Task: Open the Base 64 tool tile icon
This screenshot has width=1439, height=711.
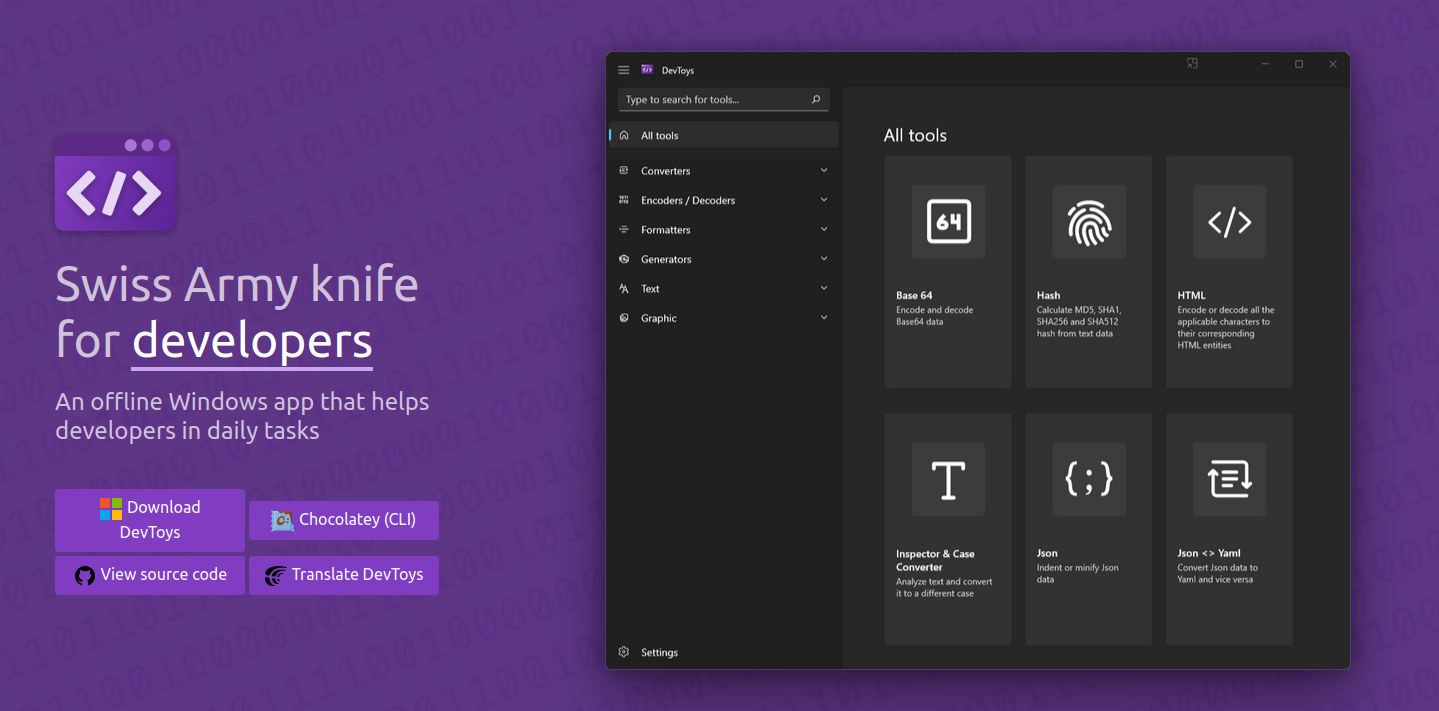Action: pos(948,222)
